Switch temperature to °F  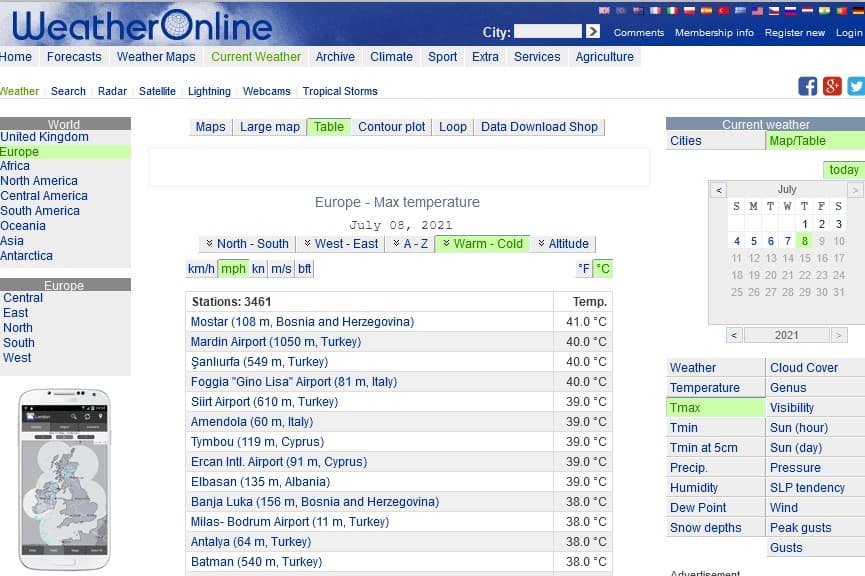point(584,269)
